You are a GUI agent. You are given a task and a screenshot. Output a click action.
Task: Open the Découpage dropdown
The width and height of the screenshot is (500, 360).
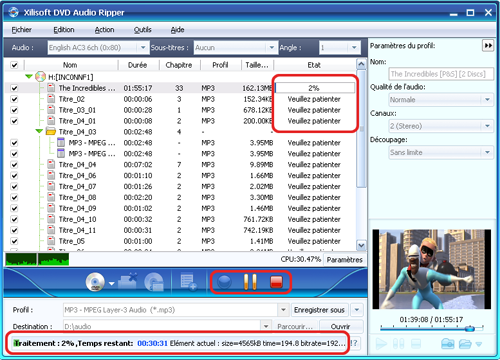[487, 152]
